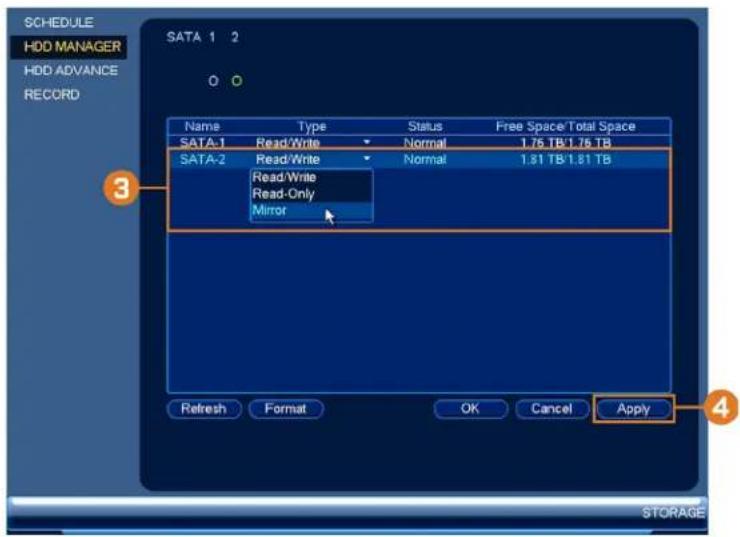Click the Name column header

202,126
